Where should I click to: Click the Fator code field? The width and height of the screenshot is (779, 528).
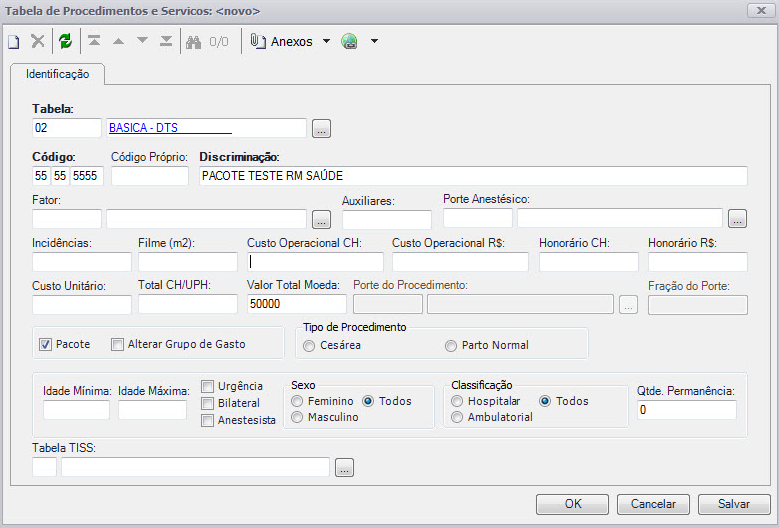point(67,219)
